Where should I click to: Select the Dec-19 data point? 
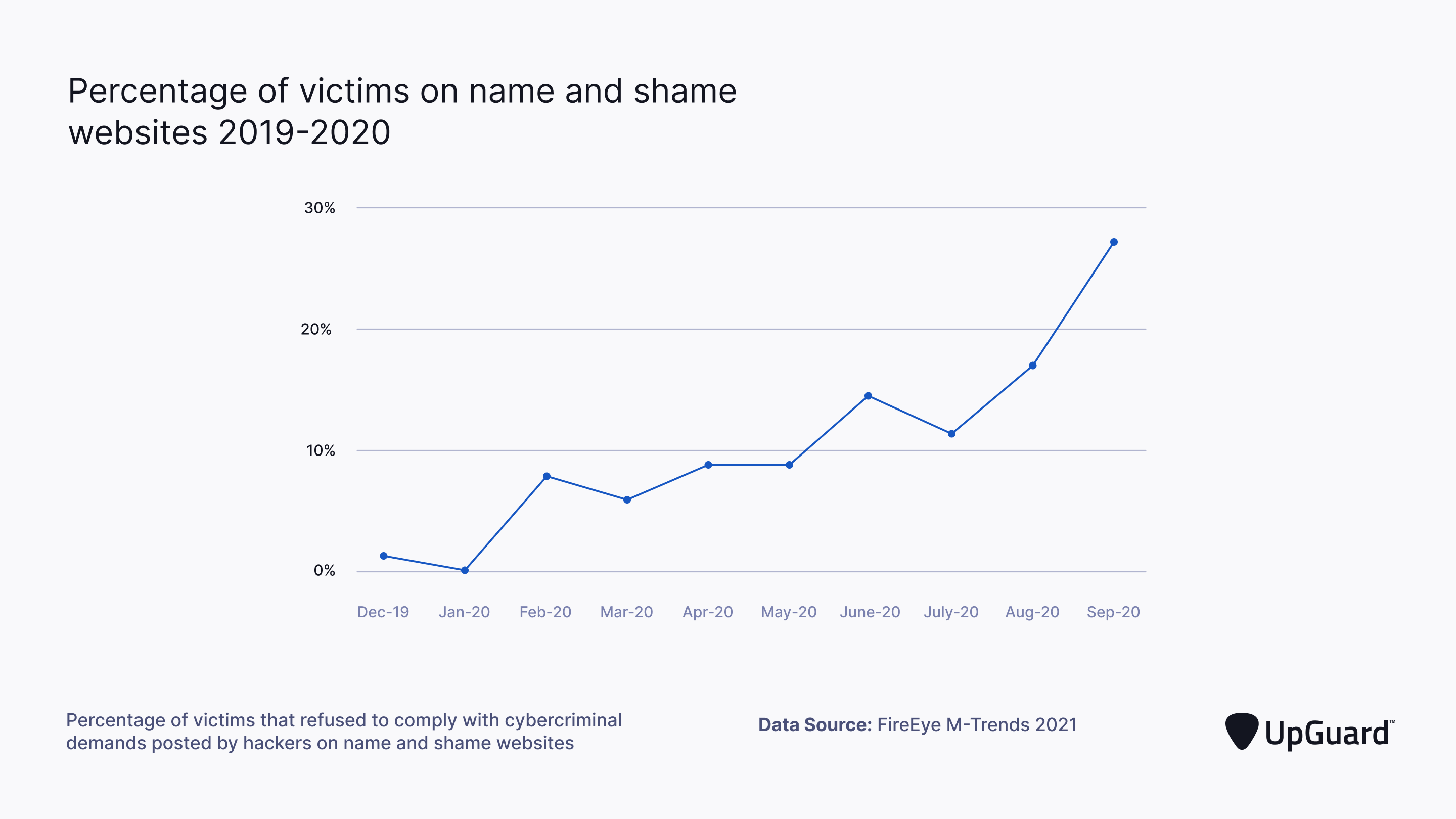[384, 556]
